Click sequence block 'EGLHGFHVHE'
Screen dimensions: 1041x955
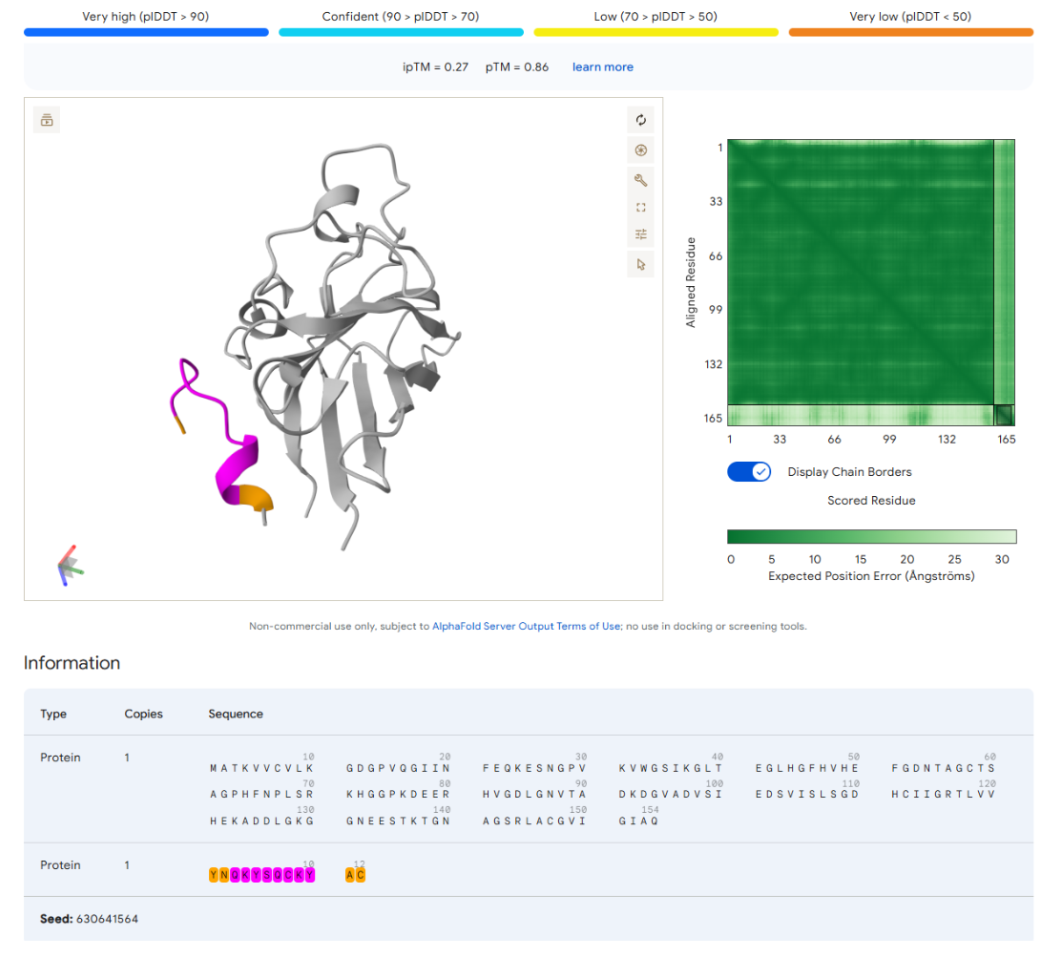[807, 768]
